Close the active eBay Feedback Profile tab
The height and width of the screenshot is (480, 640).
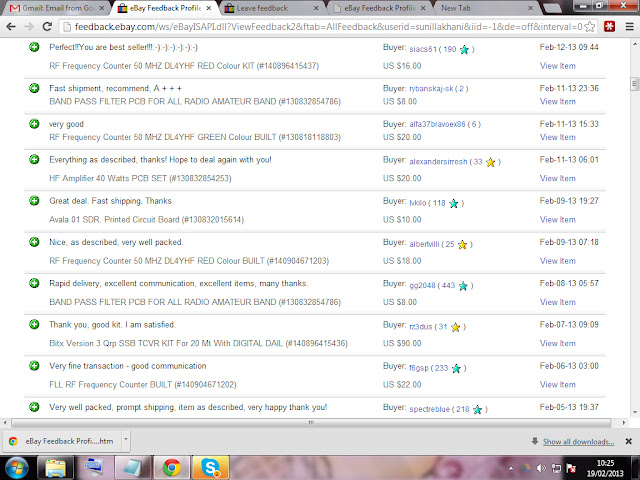(x=209, y=8)
